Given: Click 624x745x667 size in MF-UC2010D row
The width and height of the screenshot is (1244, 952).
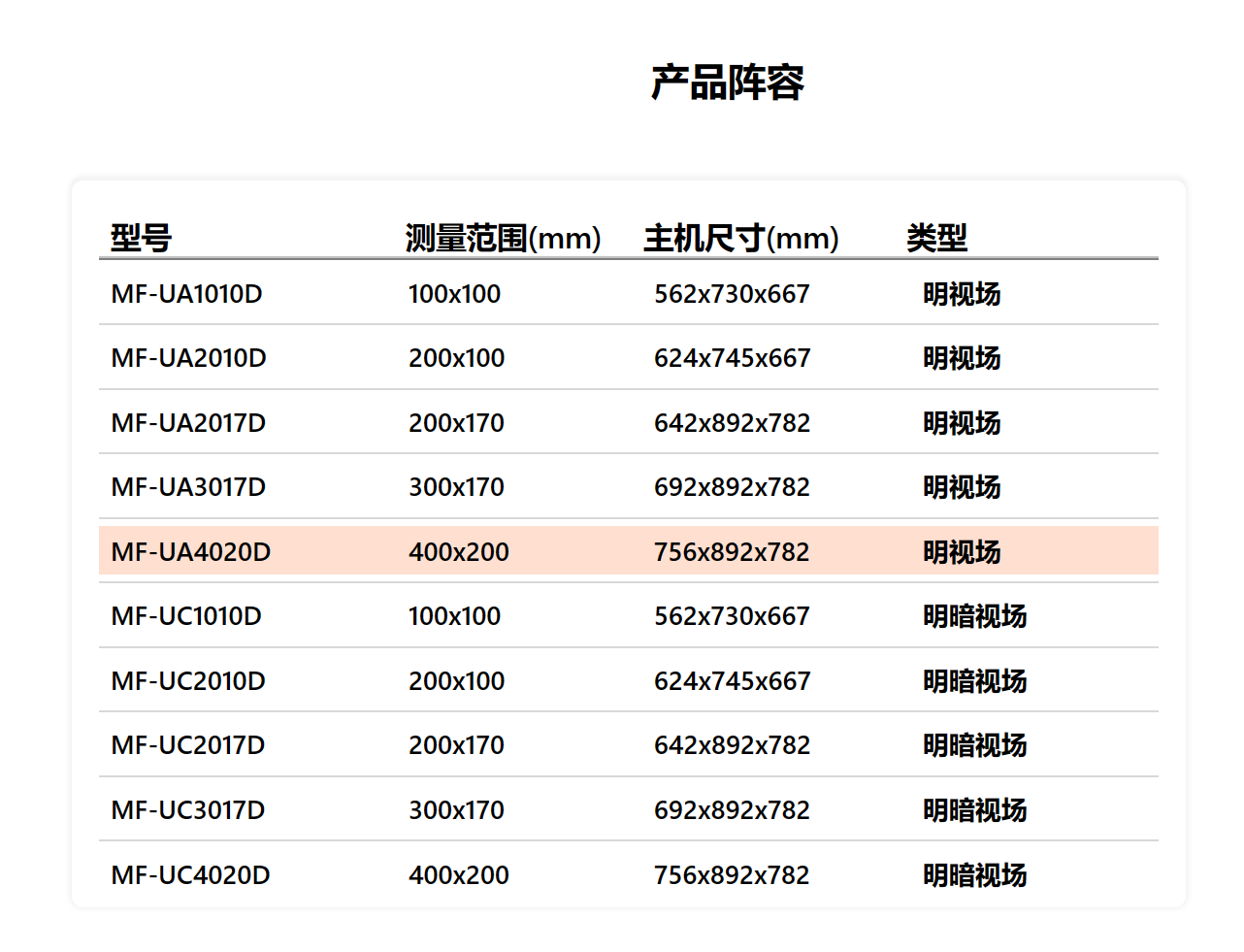Looking at the screenshot, I should [732, 681].
